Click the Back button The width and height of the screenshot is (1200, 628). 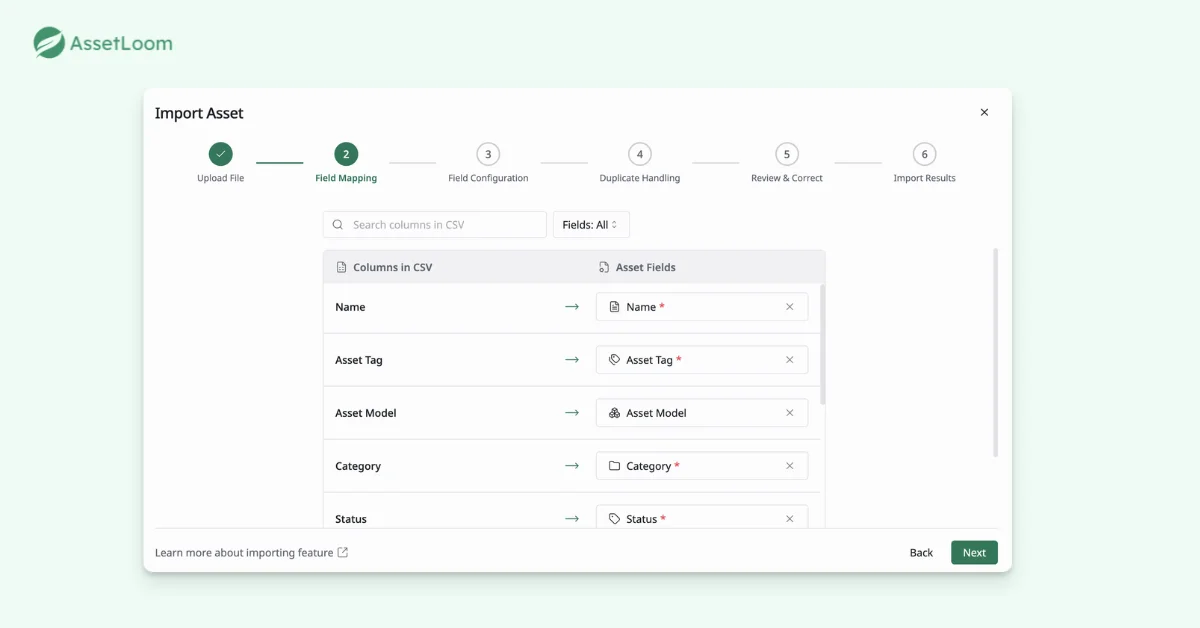[921, 552]
